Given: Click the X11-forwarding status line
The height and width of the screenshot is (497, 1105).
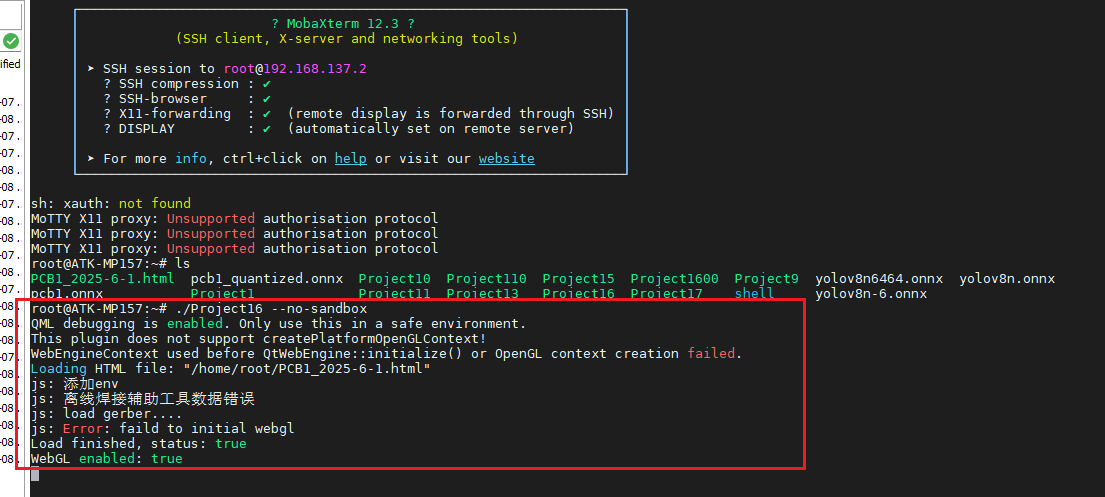Looking at the screenshot, I should [359, 113].
